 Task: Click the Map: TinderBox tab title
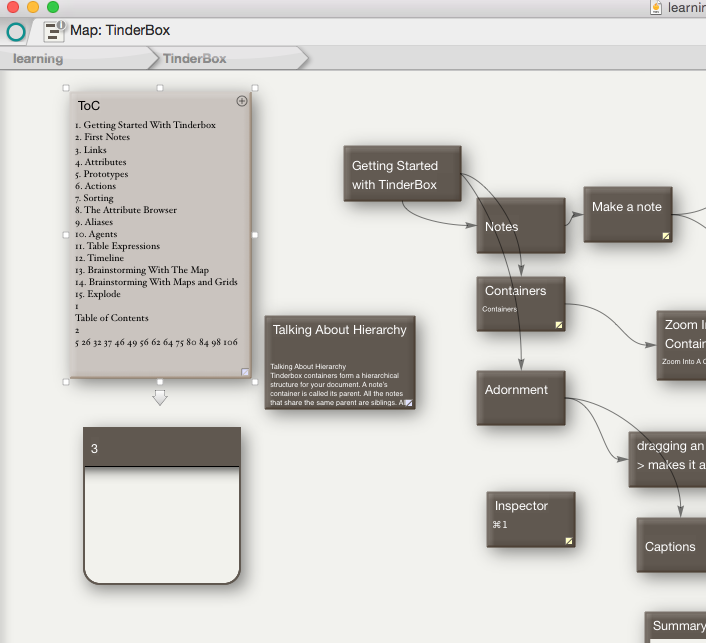(x=120, y=30)
